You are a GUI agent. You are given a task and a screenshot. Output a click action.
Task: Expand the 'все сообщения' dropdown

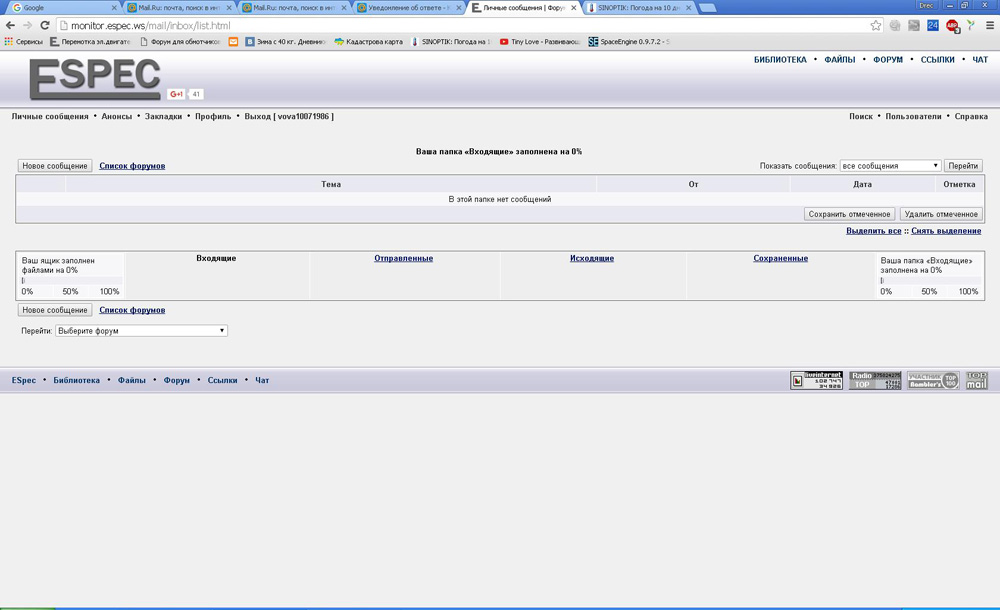pyautogui.click(x=890, y=166)
